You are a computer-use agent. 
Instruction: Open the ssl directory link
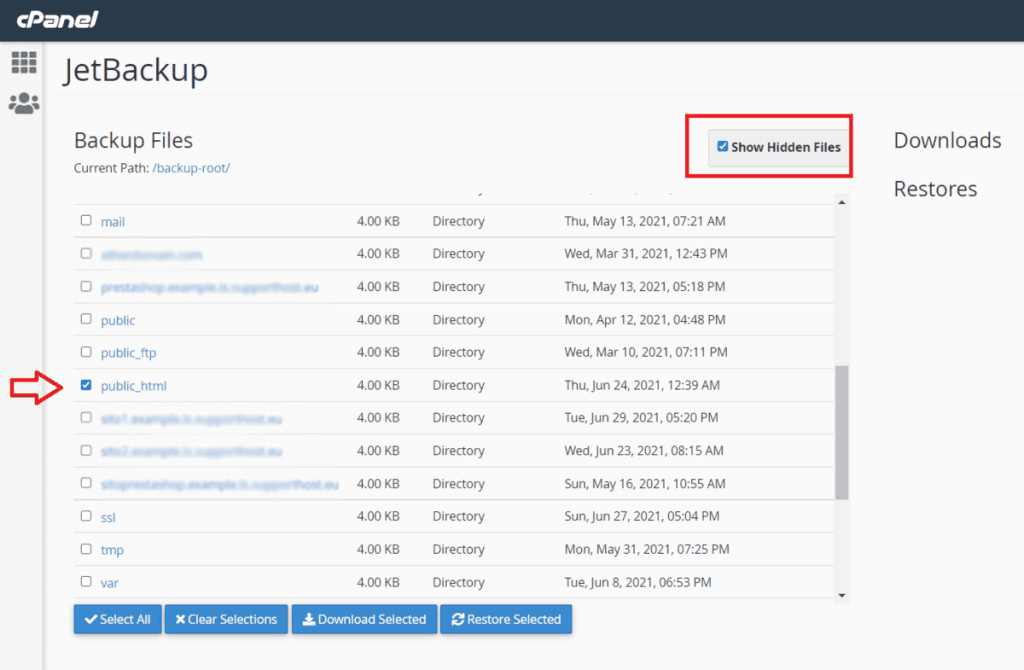click(108, 517)
